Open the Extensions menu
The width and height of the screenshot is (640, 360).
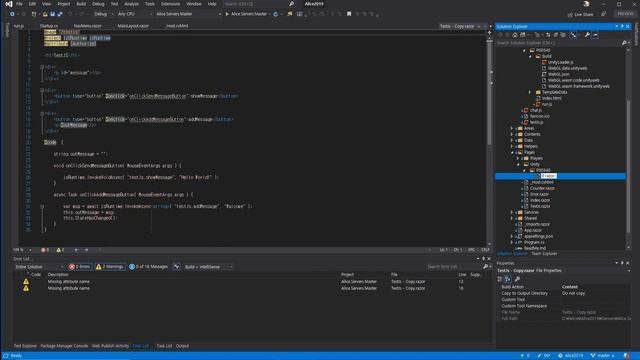point(170,4)
